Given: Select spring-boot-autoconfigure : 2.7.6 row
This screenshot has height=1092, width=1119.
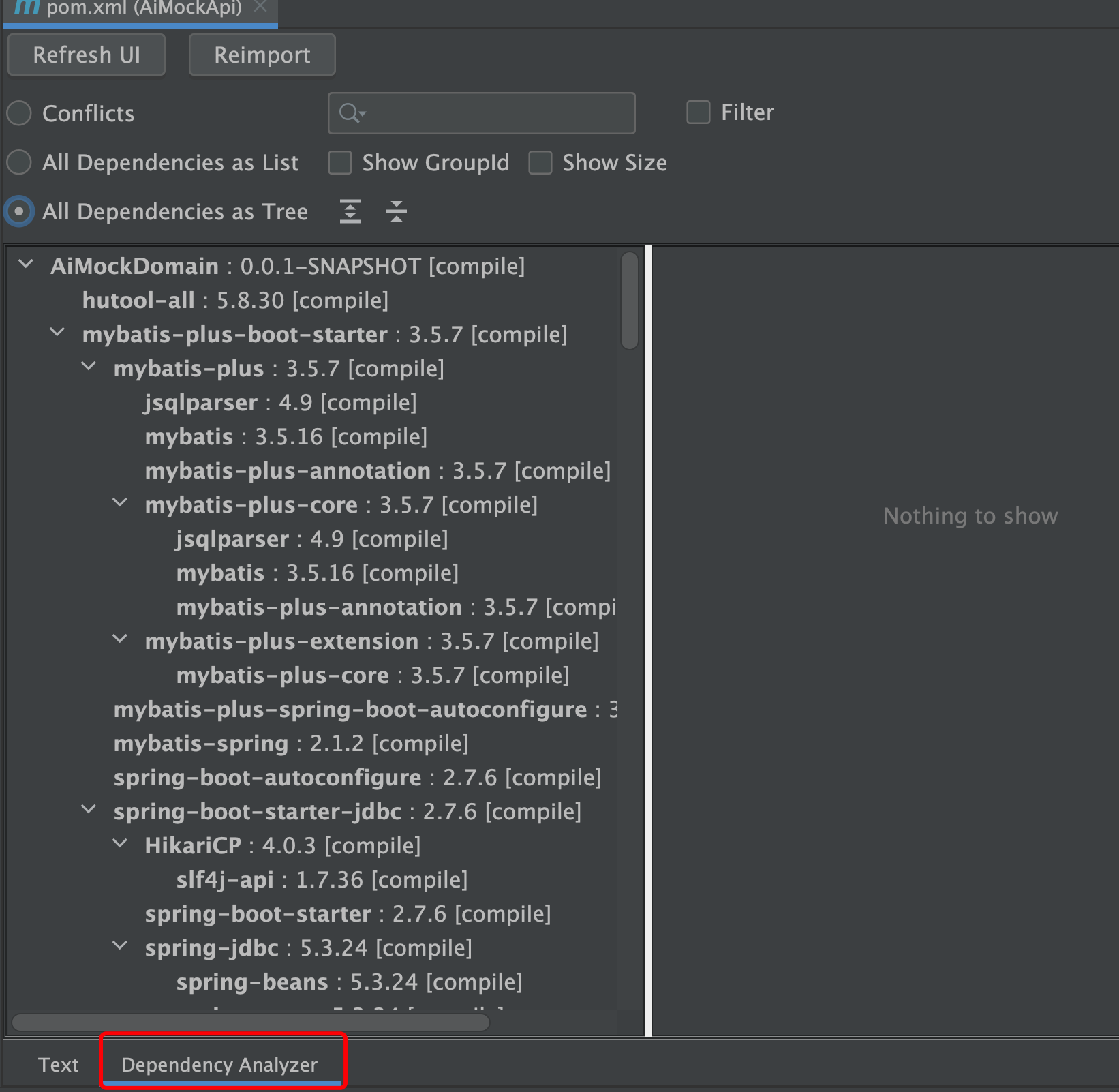Looking at the screenshot, I should pos(357,778).
